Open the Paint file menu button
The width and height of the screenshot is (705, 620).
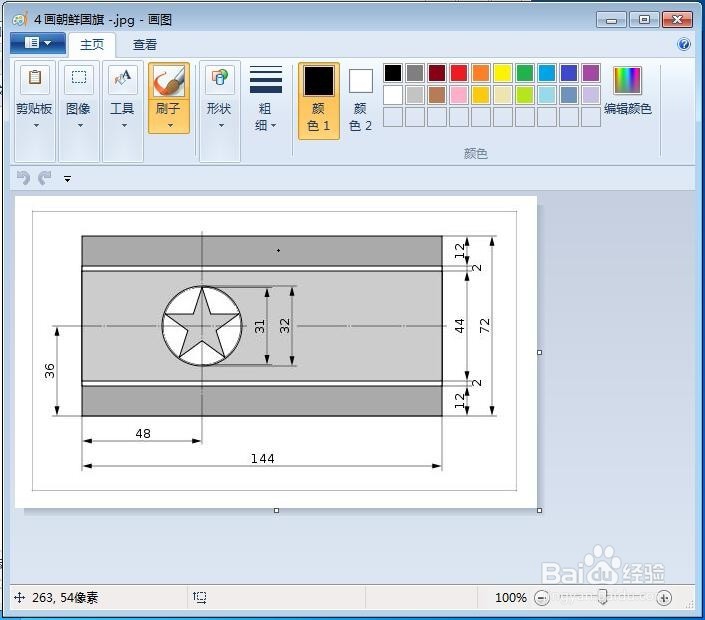click(x=38, y=43)
